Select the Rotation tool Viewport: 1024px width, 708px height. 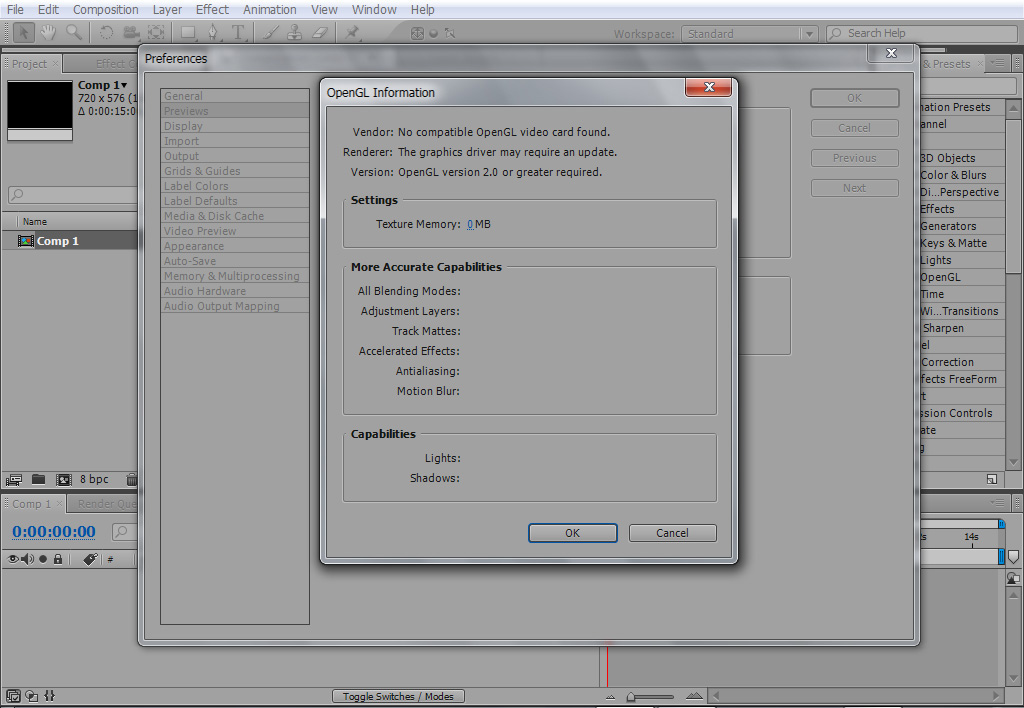coord(106,33)
